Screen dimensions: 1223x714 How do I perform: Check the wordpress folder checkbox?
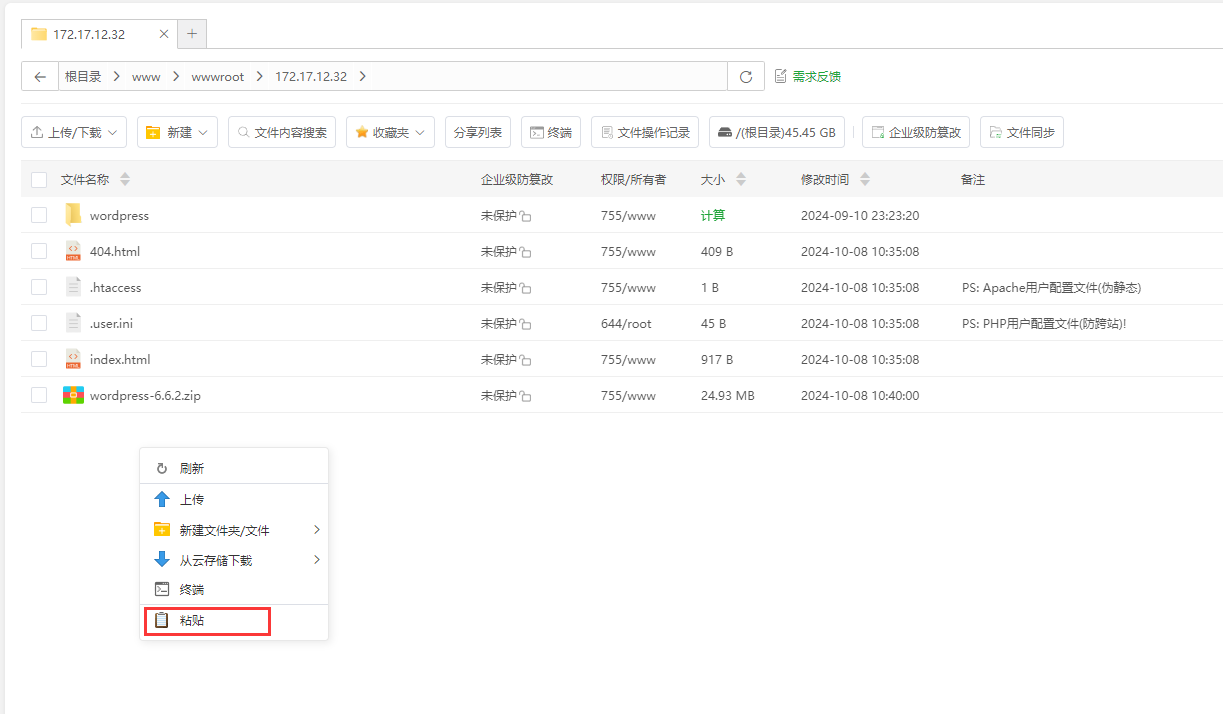(39, 215)
